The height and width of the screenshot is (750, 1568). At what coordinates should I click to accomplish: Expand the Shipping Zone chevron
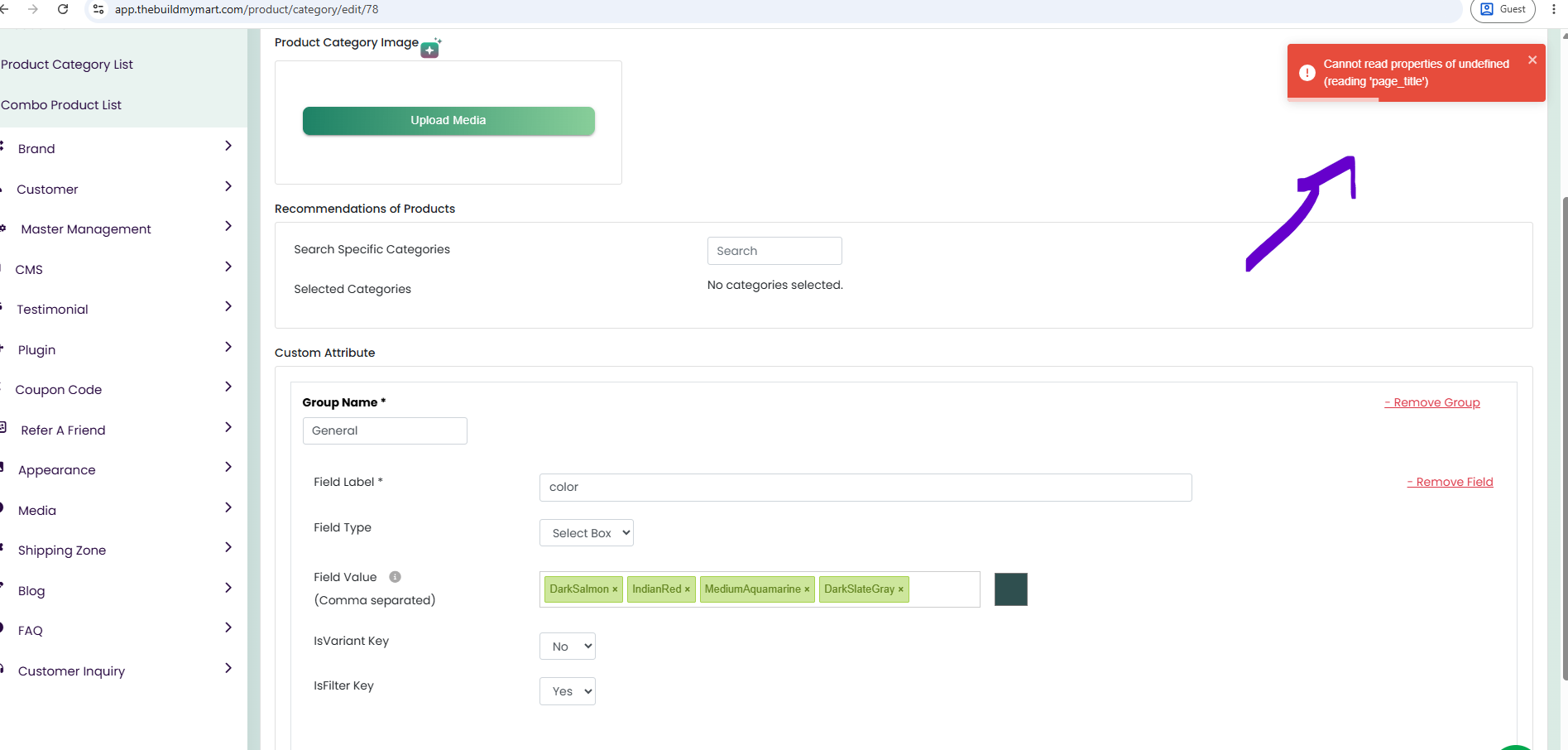point(228,547)
